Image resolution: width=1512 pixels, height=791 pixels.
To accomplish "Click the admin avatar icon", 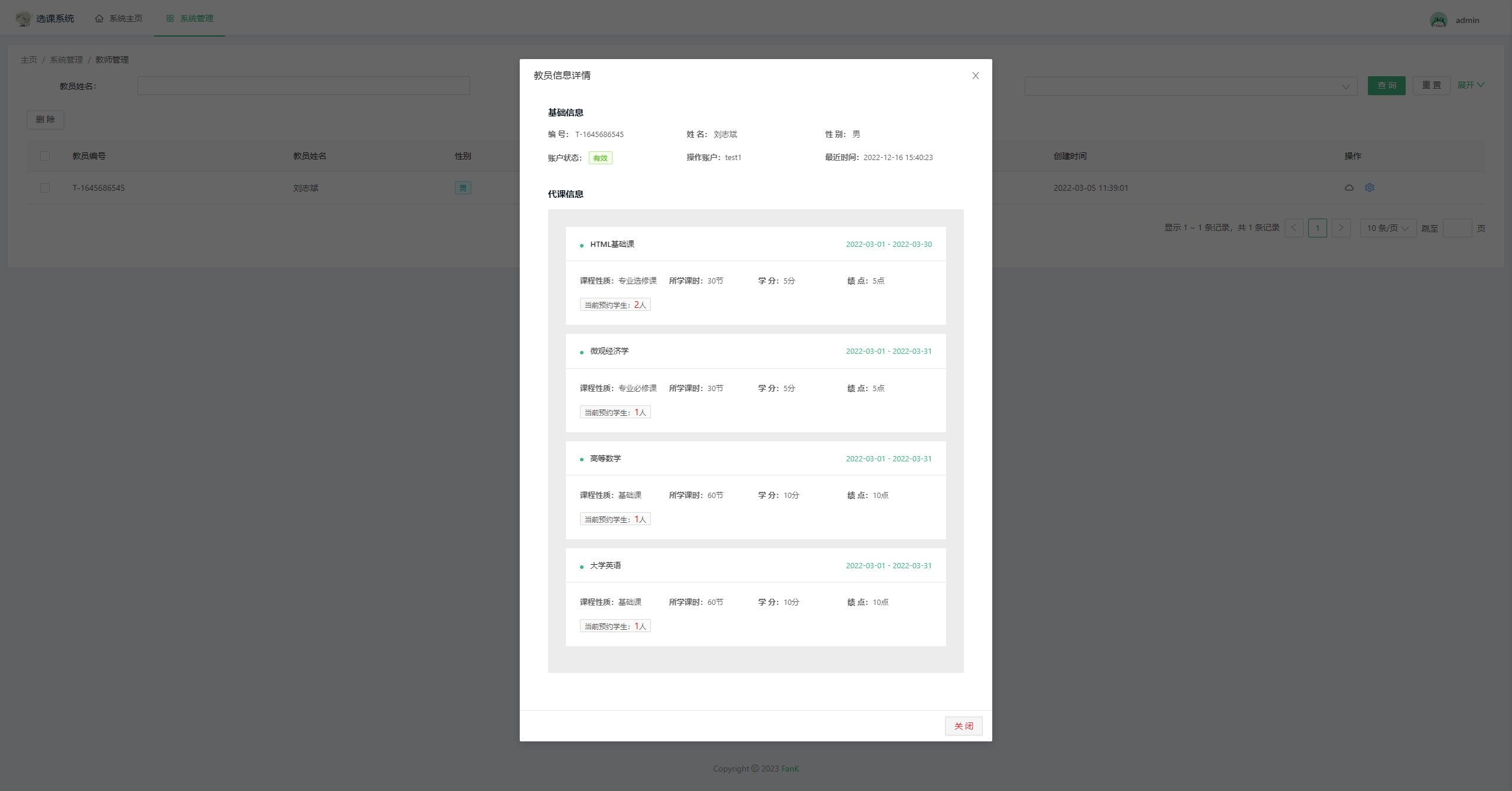I will (x=1438, y=20).
